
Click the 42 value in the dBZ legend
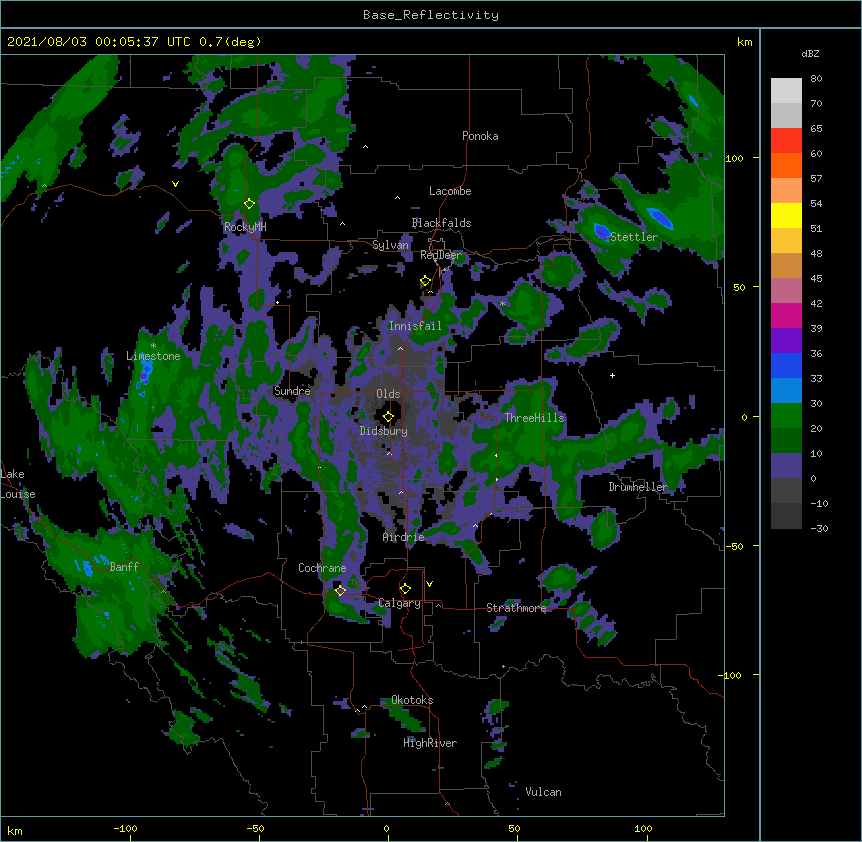pyautogui.click(x=816, y=303)
